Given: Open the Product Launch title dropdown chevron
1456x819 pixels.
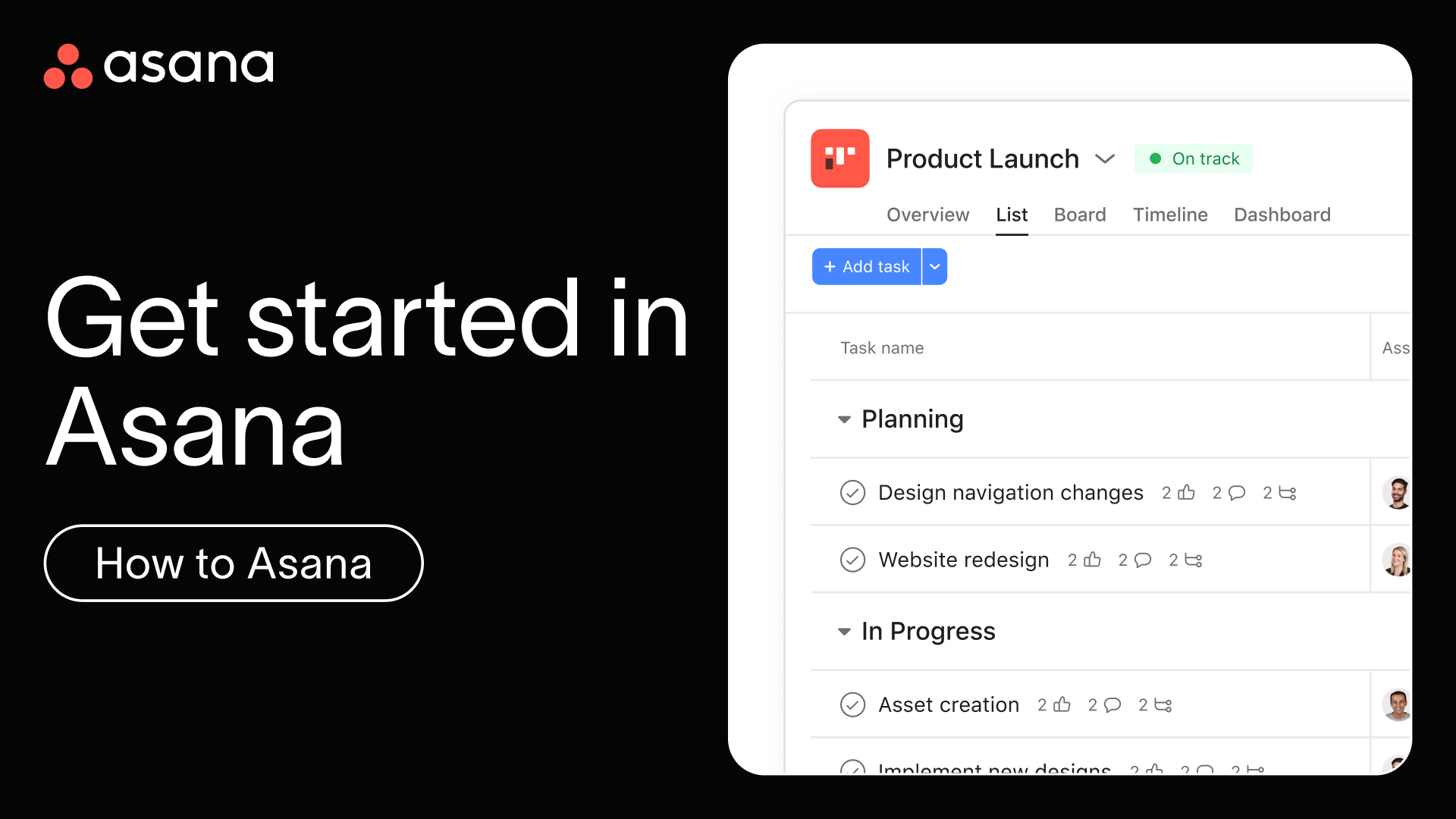Looking at the screenshot, I should click(x=1105, y=158).
